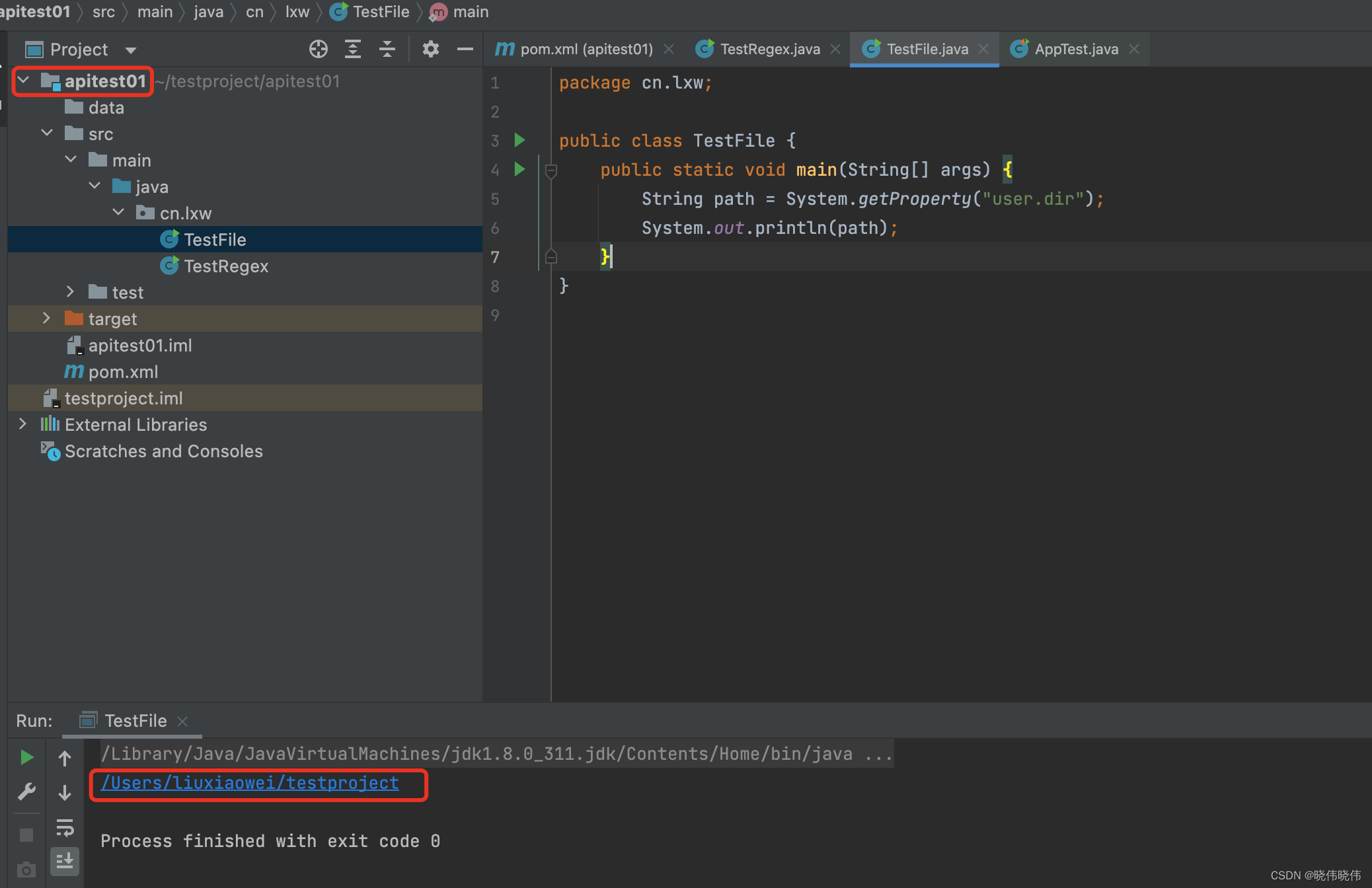Screen dimensions: 1372x888
Task: Click the wrench icon in Run panel
Action: (x=26, y=792)
